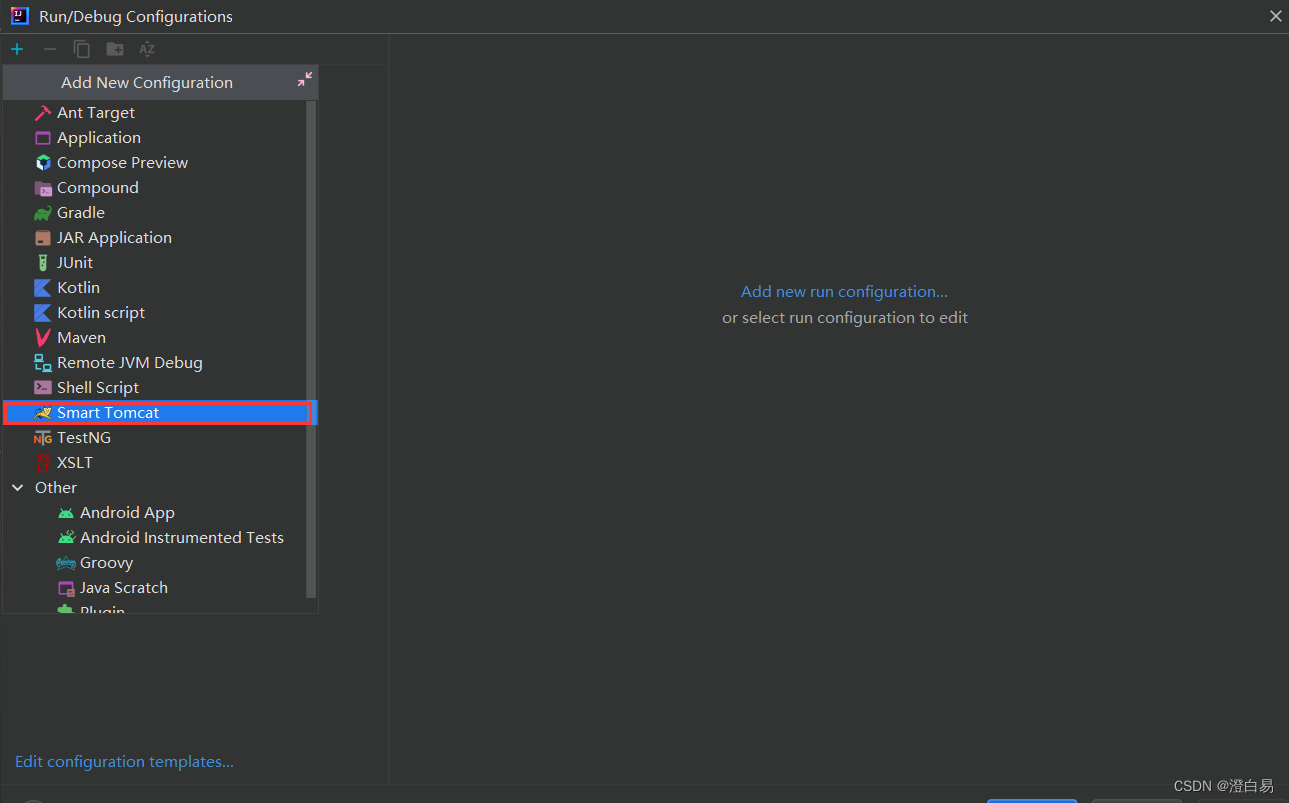Choose Maven from the configuration list
This screenshot has height=803, width=1289.
(x=81, y=338)
